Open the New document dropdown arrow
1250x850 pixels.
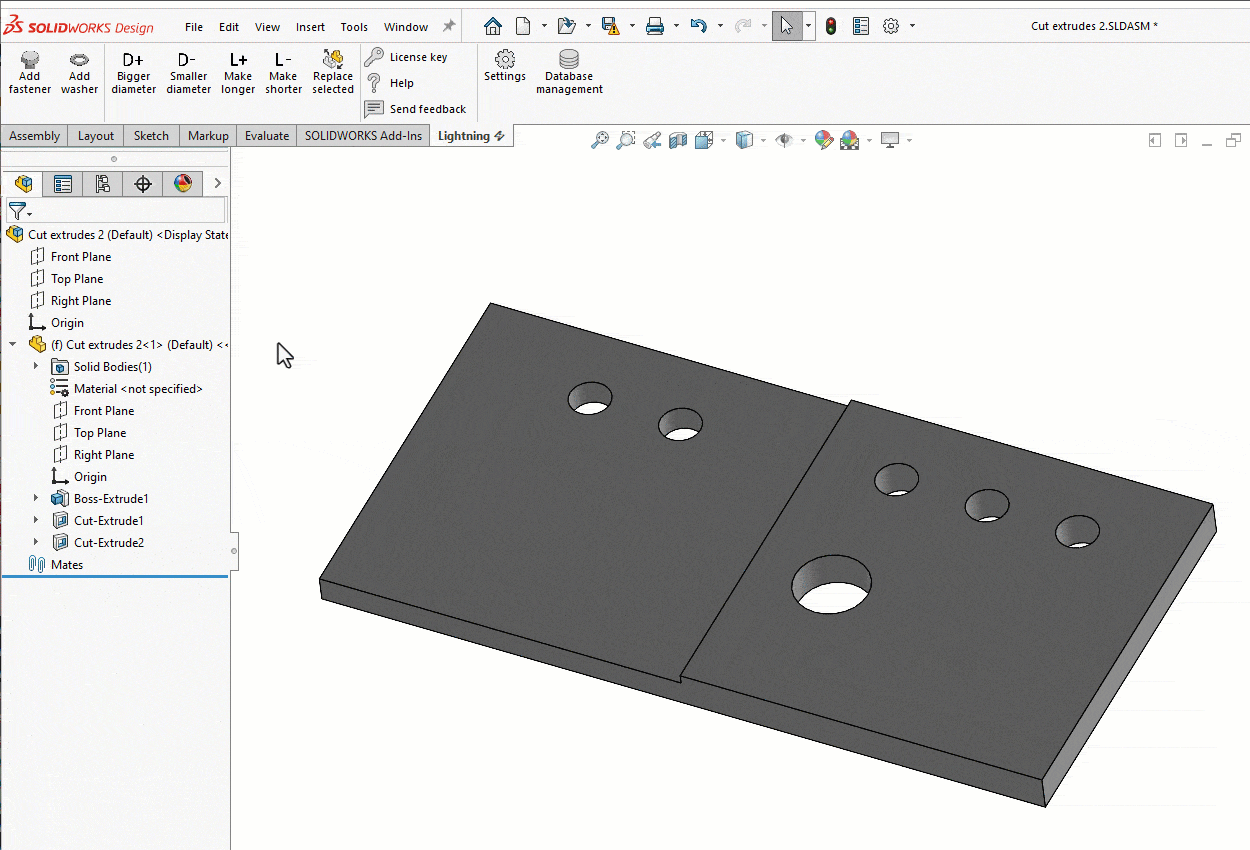coord(544,27)
